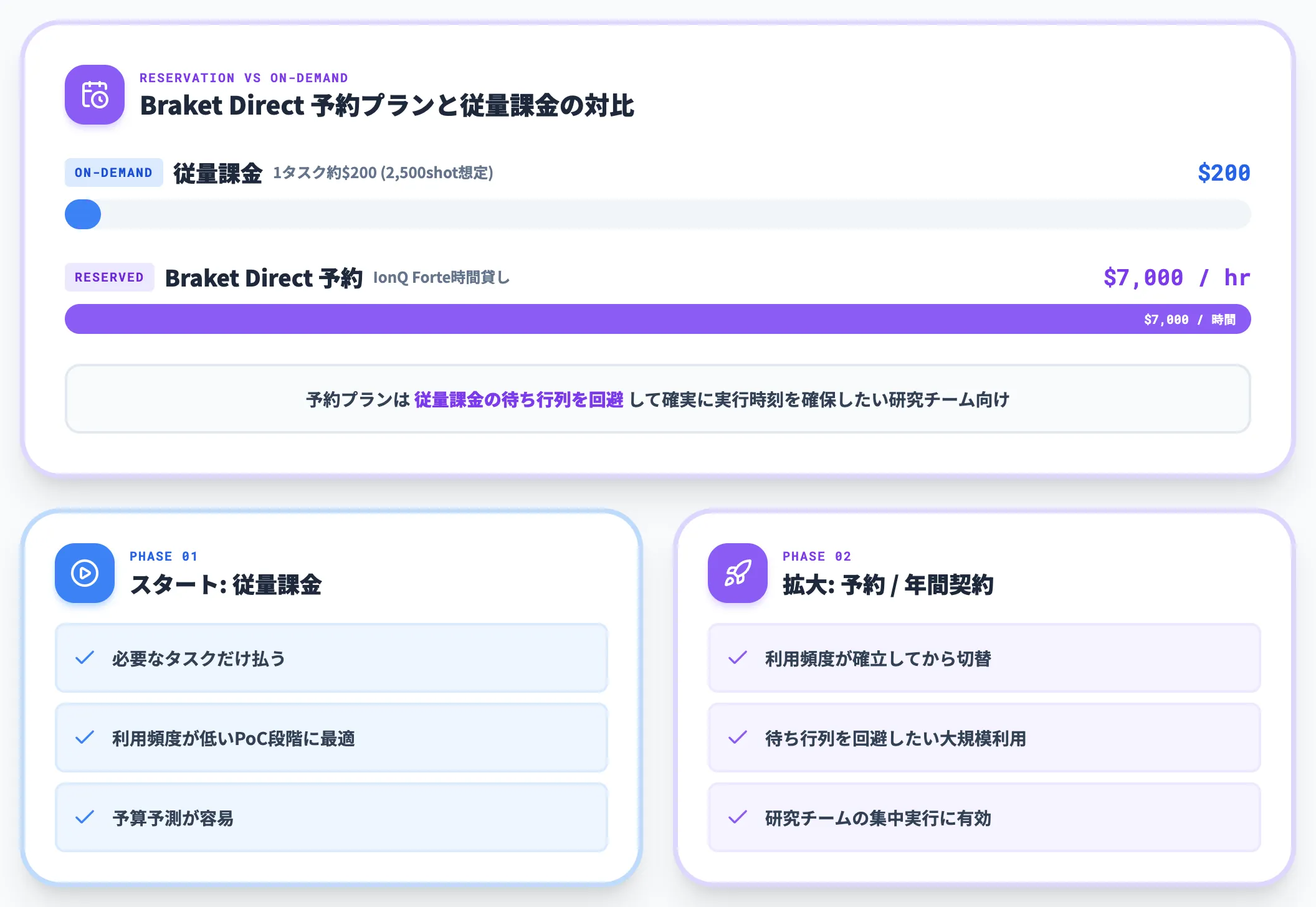Click checkmark beside 待ち行列を回避したい大規模利用
Viewport: 1316px width, 907px height.
pos(738,738)
